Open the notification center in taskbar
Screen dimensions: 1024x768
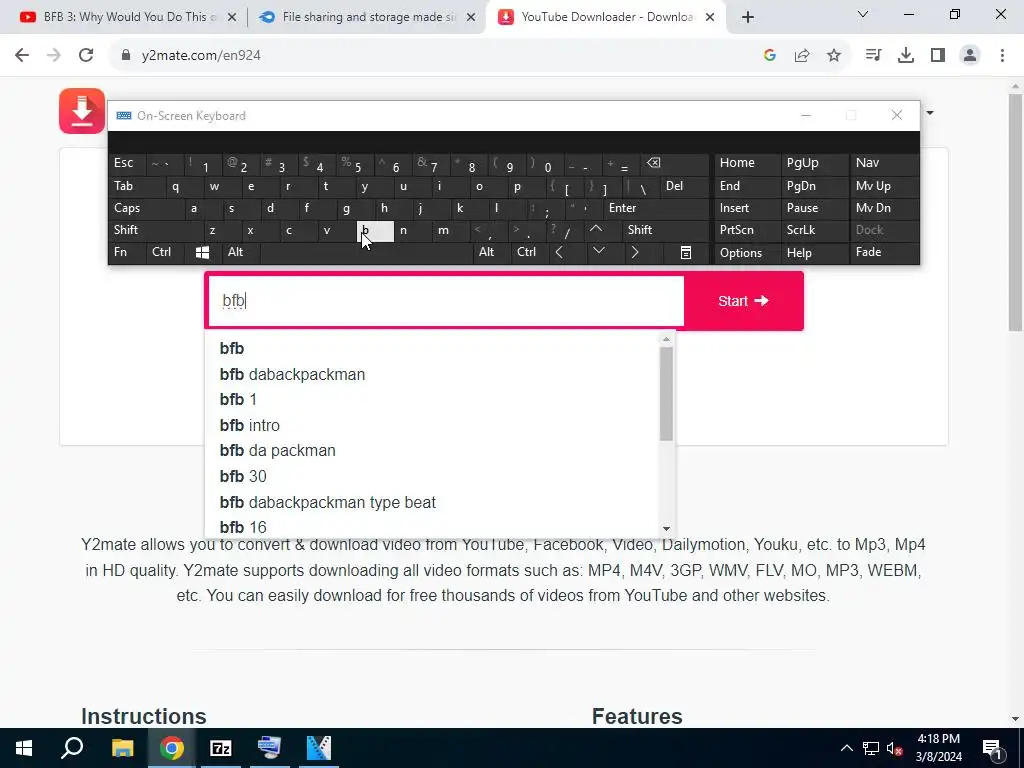tap(993, 748)
